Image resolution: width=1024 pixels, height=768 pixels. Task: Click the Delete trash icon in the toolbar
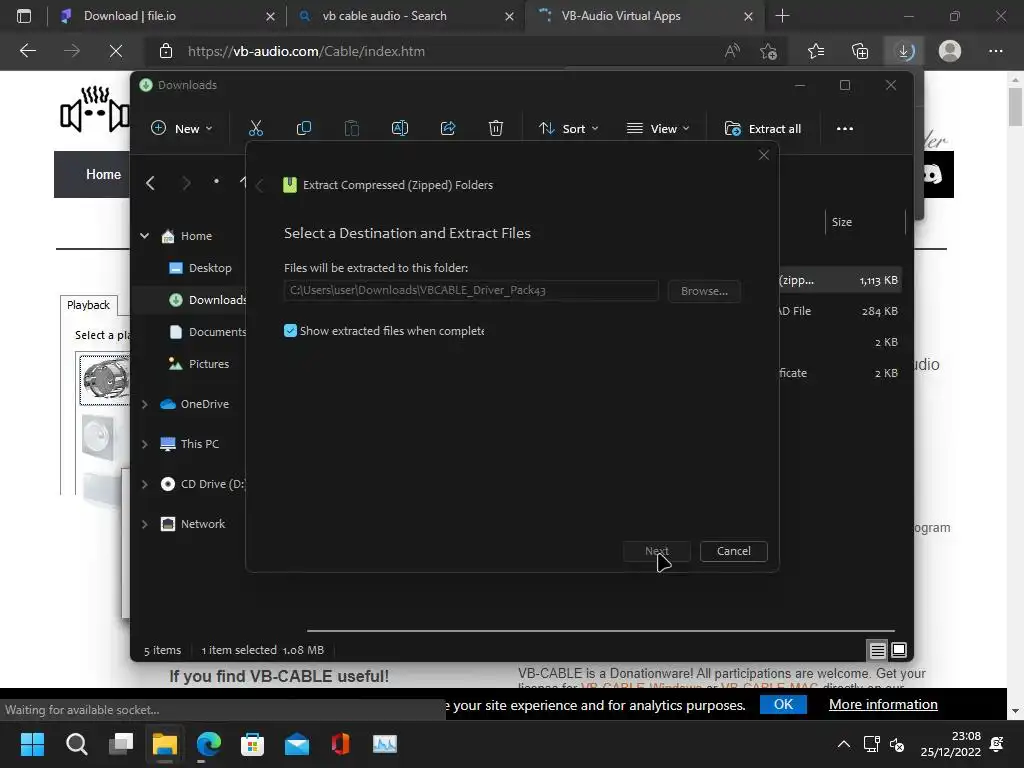(x=496, y=128)
